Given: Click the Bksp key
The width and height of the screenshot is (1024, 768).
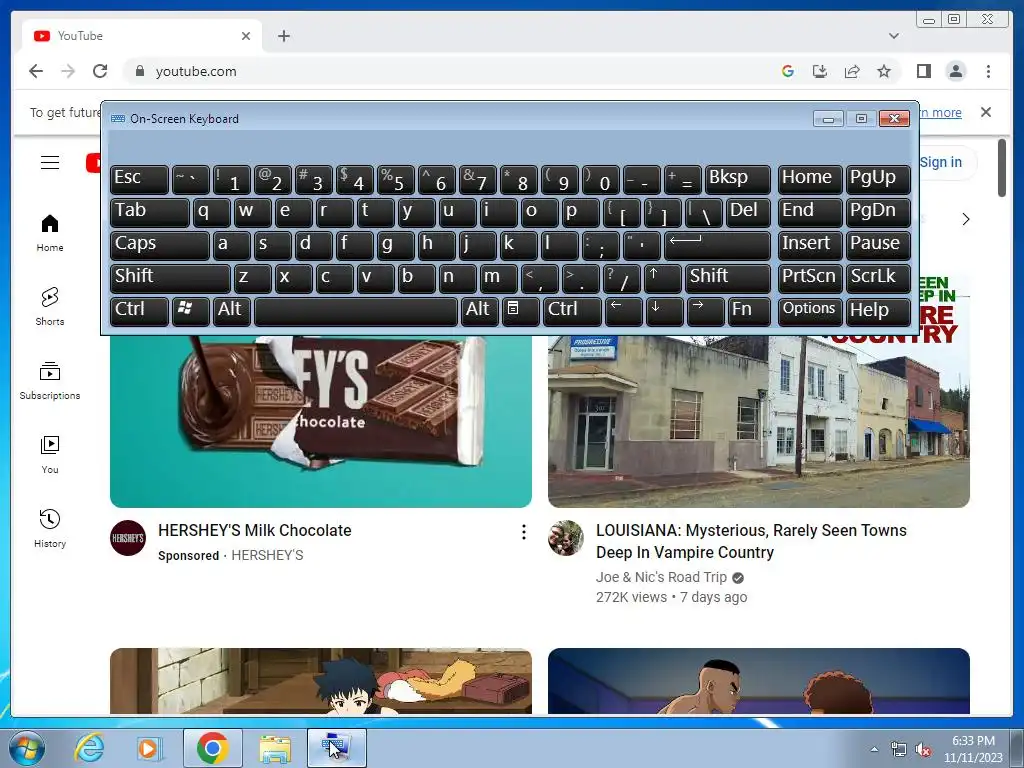Looking at the screenshot, I should click(738, 180).
